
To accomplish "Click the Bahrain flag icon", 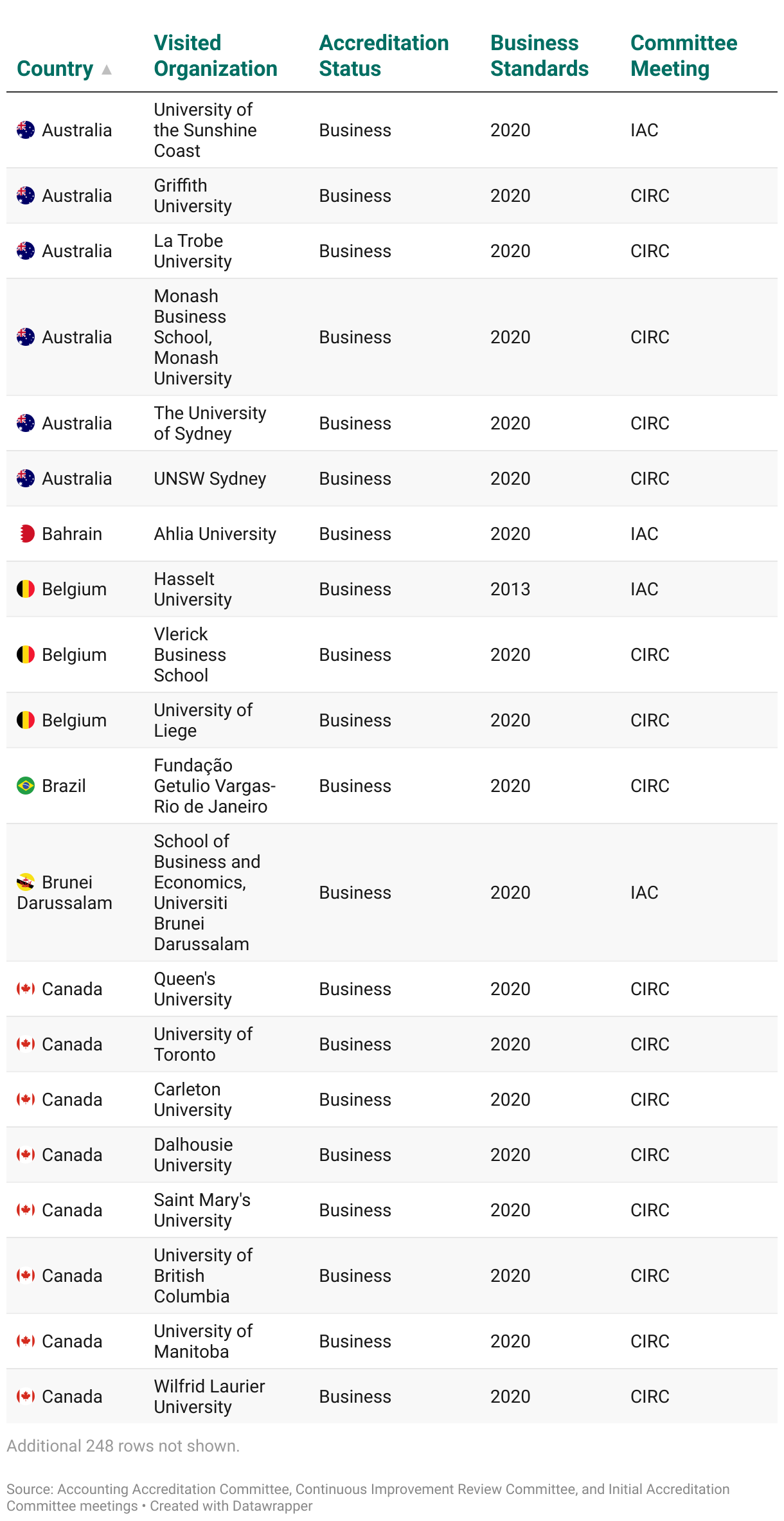I will tap(26, 534).
